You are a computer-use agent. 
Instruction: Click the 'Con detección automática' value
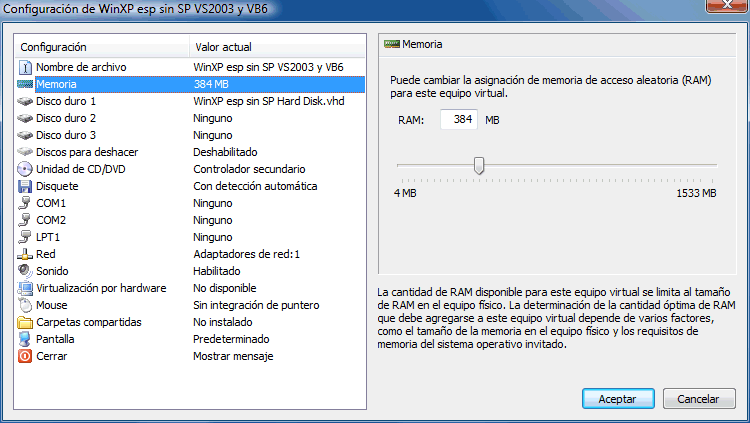pos(255,186)
